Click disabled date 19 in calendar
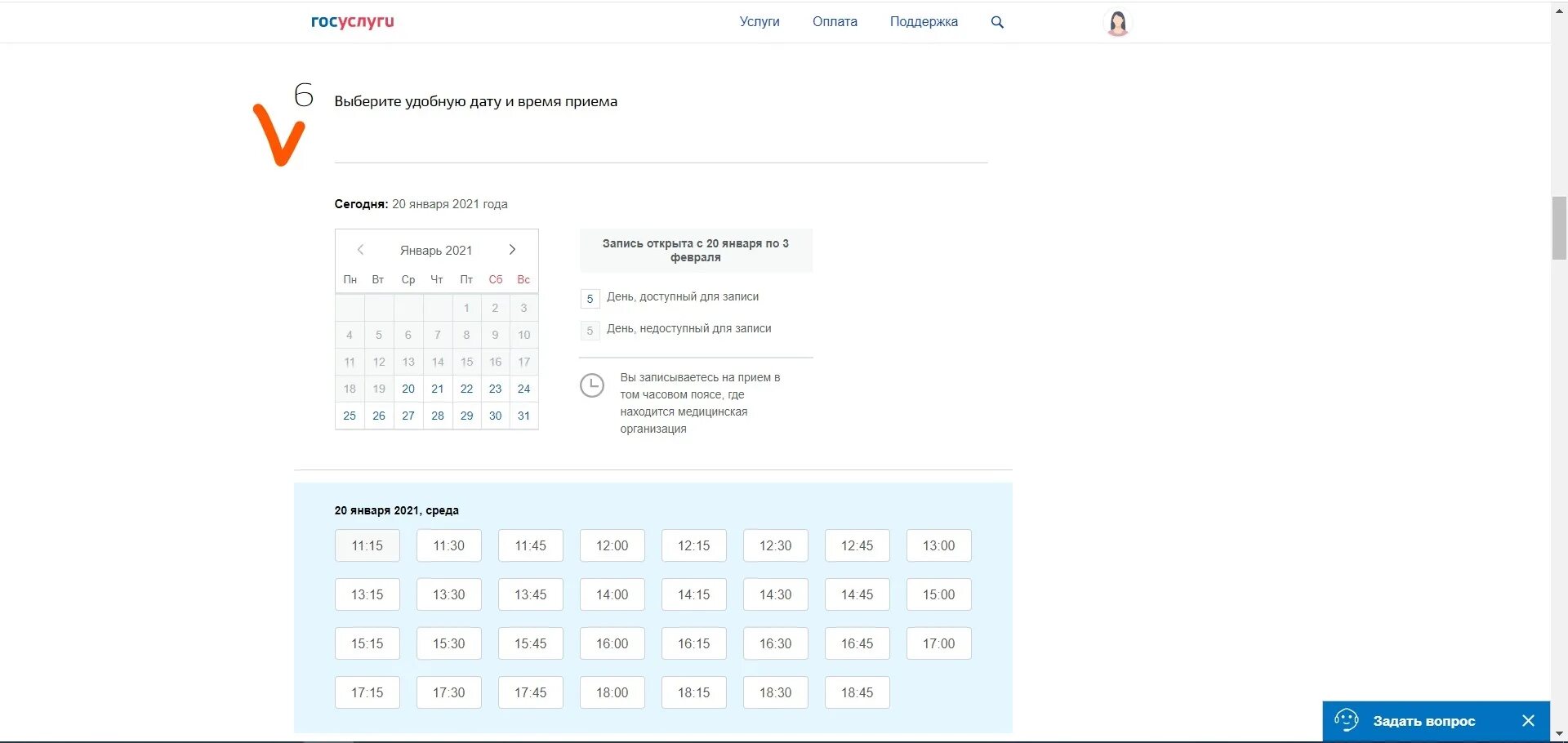 [379, 389]
